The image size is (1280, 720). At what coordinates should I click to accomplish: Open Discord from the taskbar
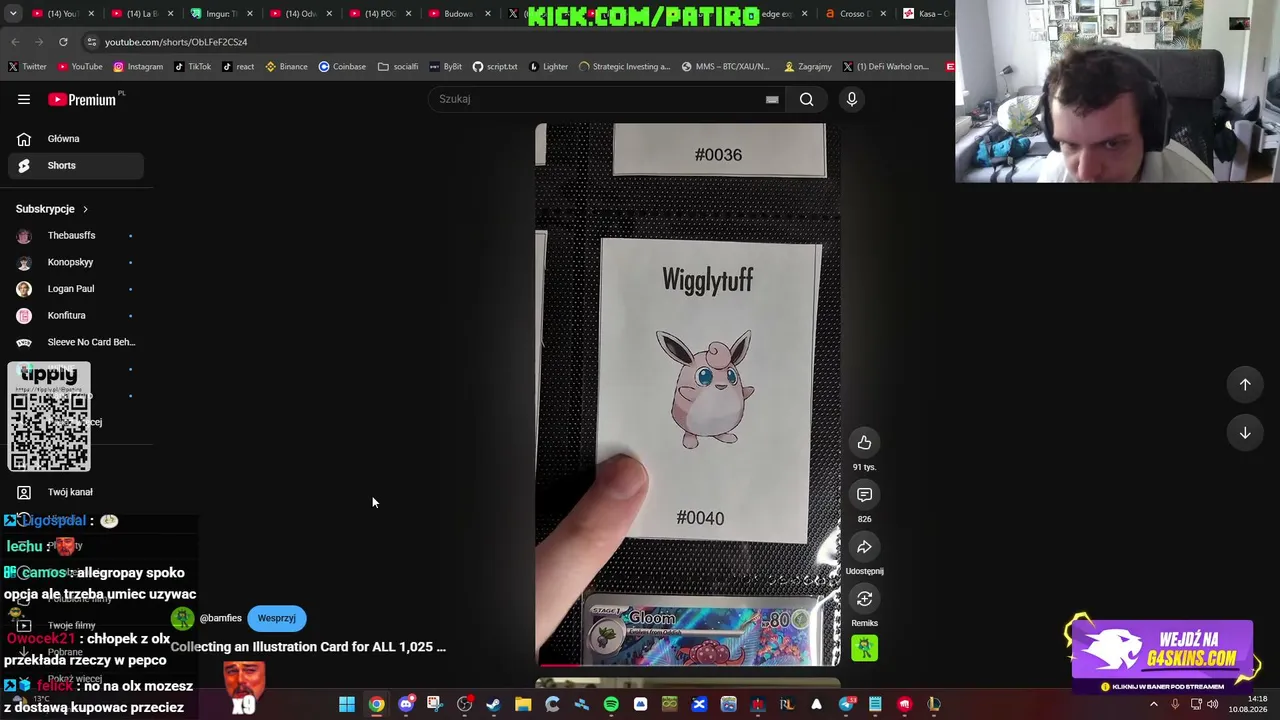[406, 705]
